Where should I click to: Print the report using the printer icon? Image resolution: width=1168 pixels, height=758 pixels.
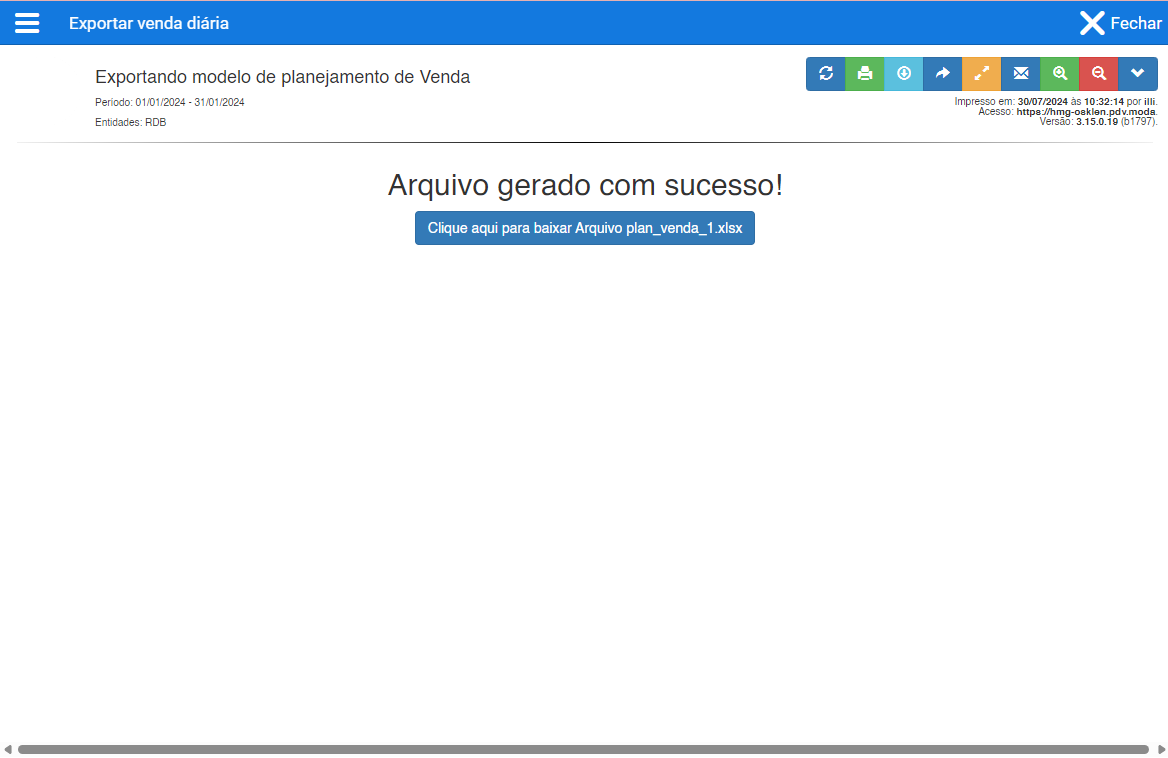tap(865, 73)
